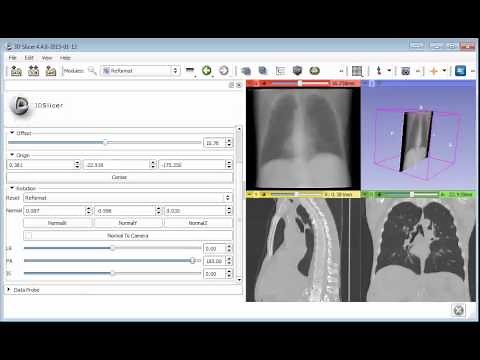The width and height of the screenshot is (480, 360).
Task: Click the LR value stepper arrows
Action: pos(229,248)
